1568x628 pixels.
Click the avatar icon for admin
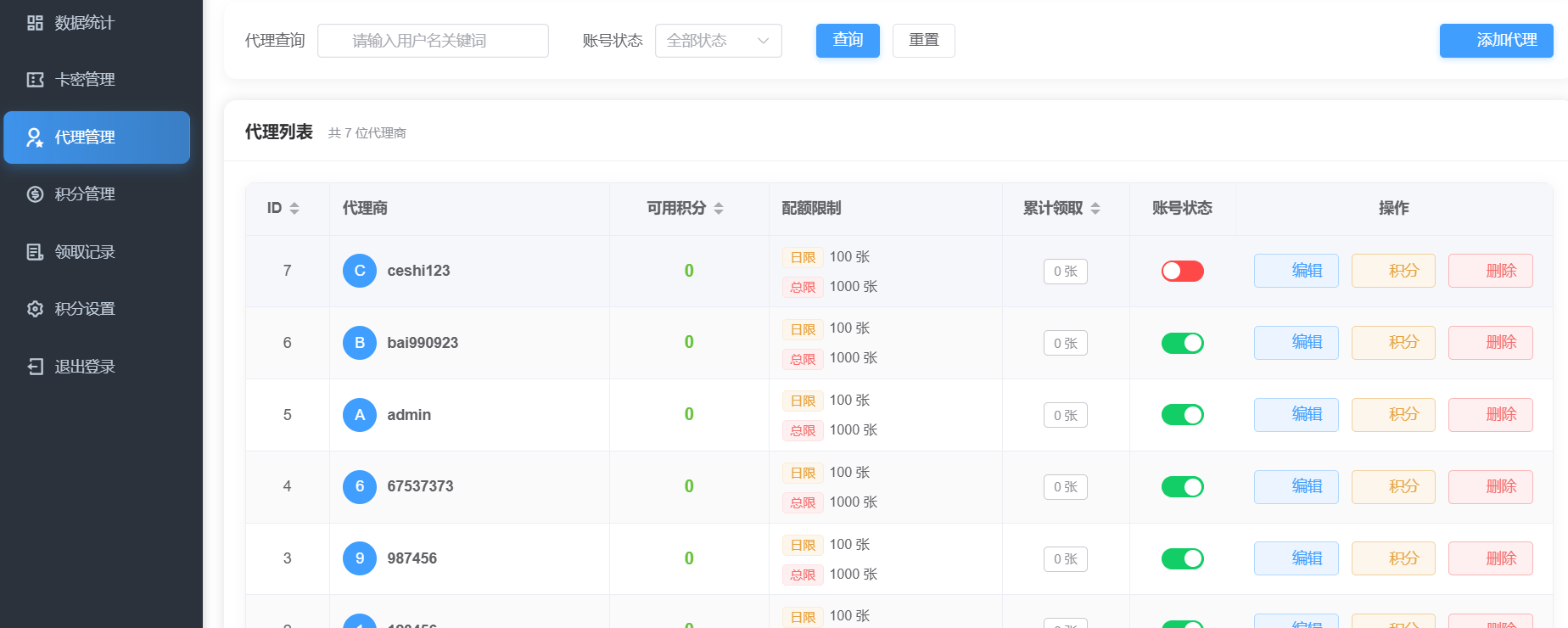360,415
